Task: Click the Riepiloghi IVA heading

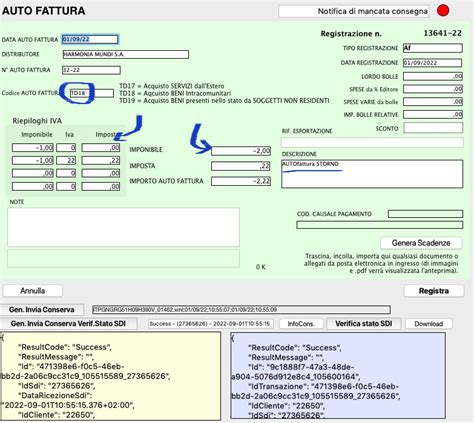Action: tap(37, 121)
